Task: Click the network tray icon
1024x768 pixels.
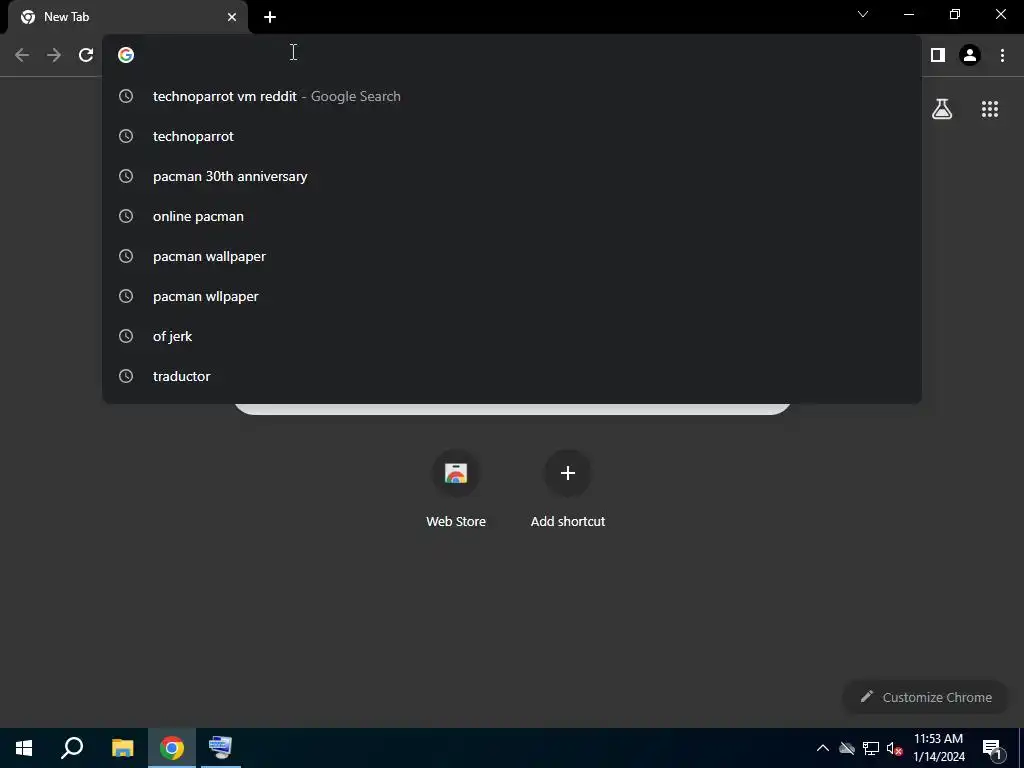Action: pos(871,748)
